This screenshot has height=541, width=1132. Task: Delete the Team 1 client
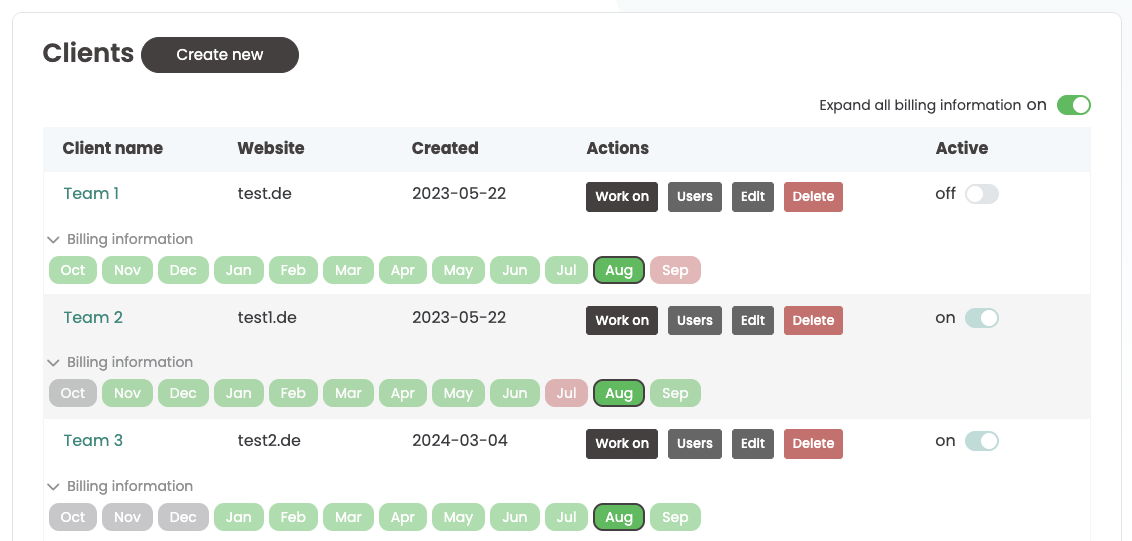pos(813,197)
